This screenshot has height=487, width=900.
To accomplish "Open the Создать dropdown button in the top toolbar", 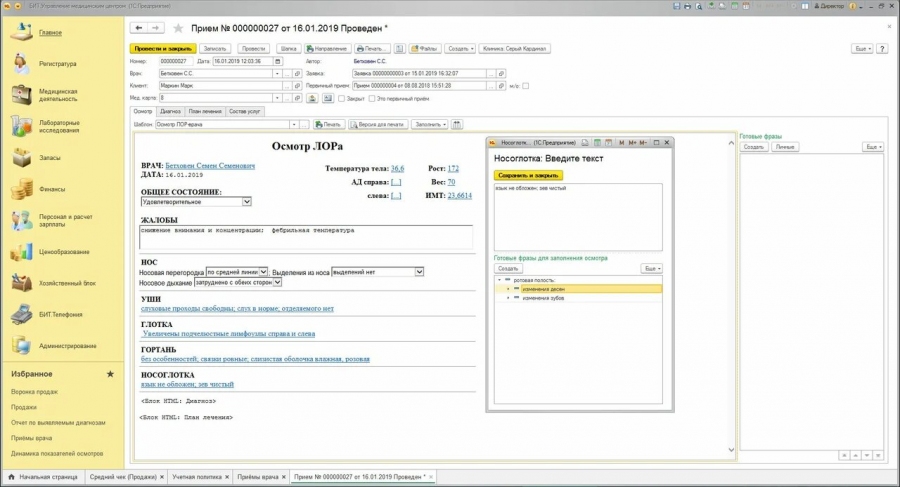I will (x=460, y=49).
